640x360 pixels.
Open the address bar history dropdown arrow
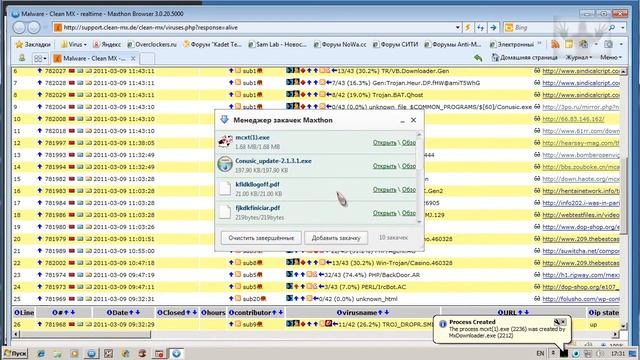(458, 28)
